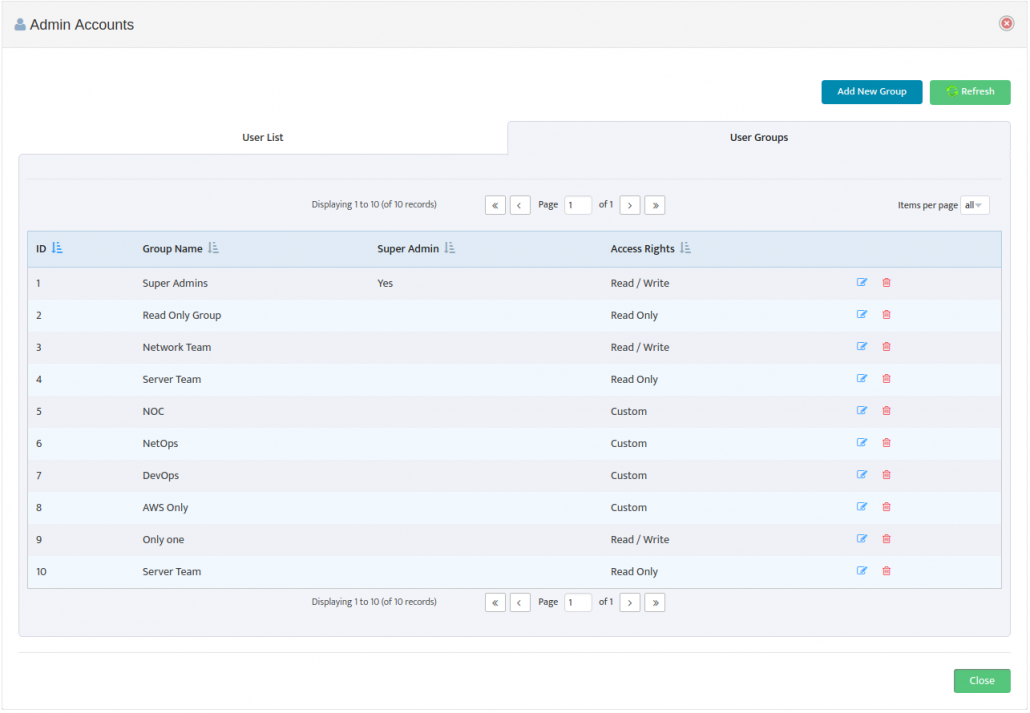Close the Admin Accounts dialog

point(981,680)
